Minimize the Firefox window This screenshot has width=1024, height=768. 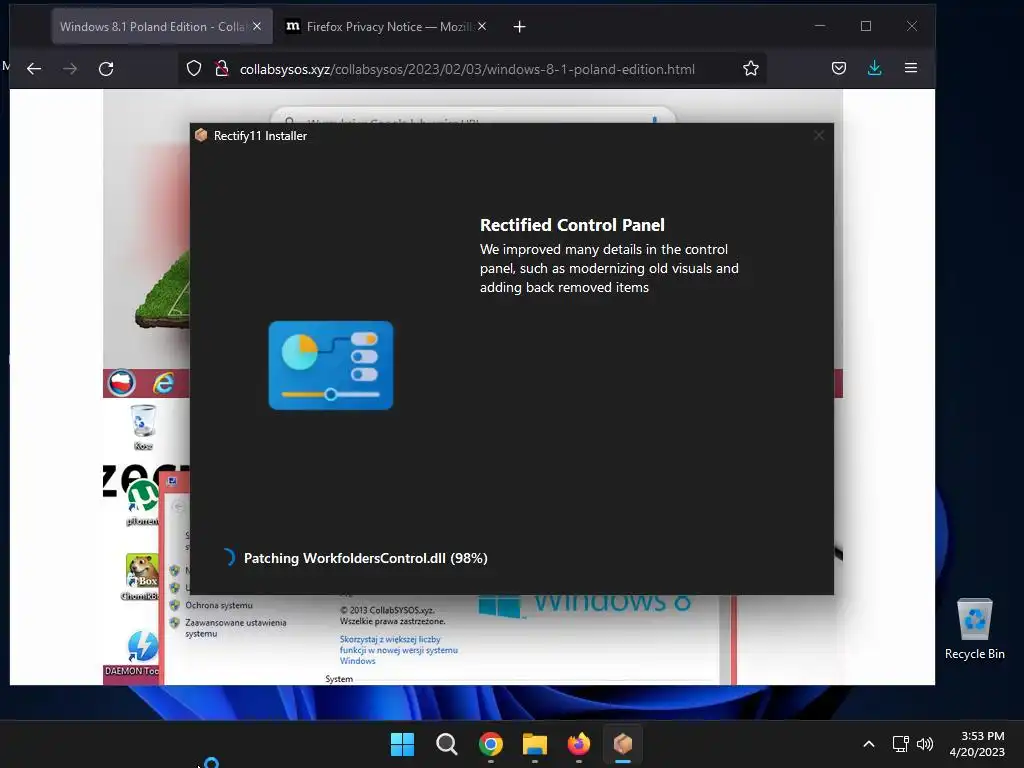pyautogui.click(x=820, y=26)
